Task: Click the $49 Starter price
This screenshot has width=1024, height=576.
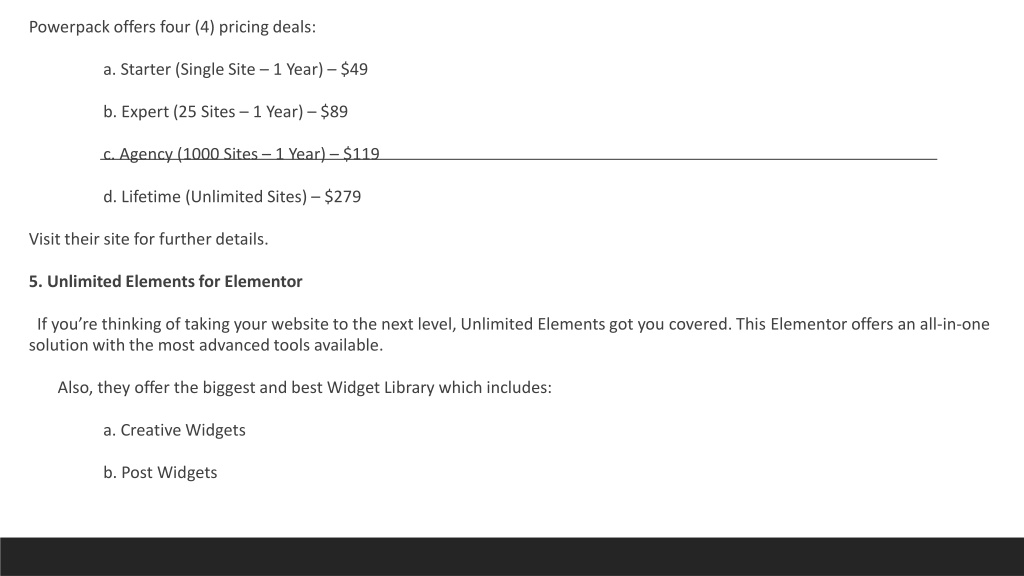Action: click(x=354, y=70)
